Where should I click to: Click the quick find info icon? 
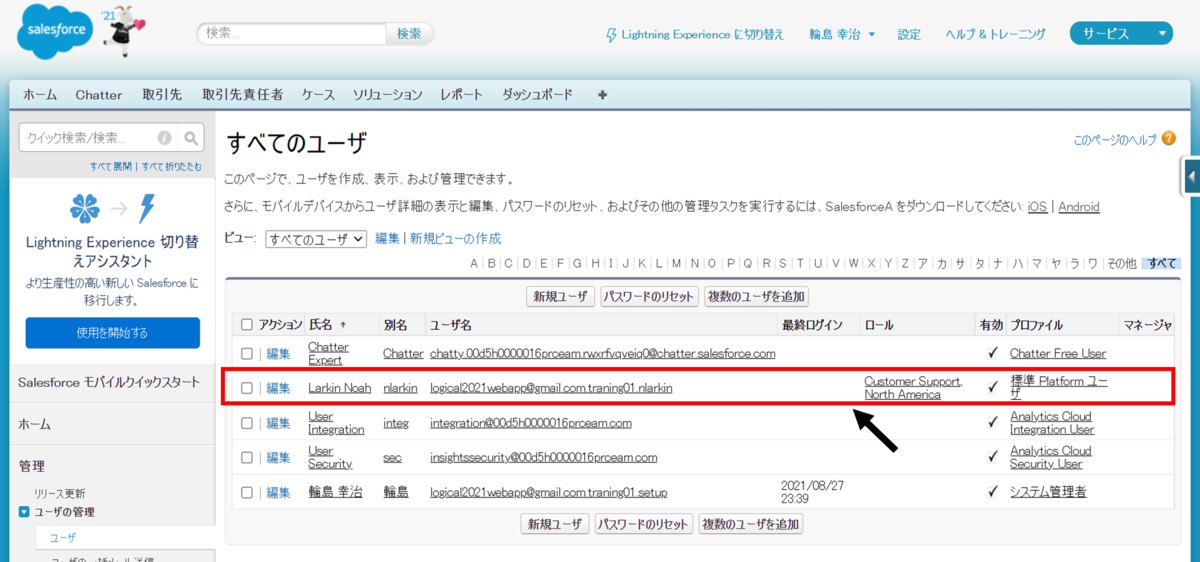pos(164,138)
